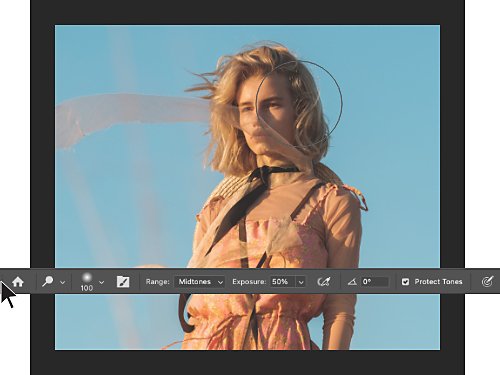Open the Range Midtones dropdown

pyautogui.click(x=200, y=282)
